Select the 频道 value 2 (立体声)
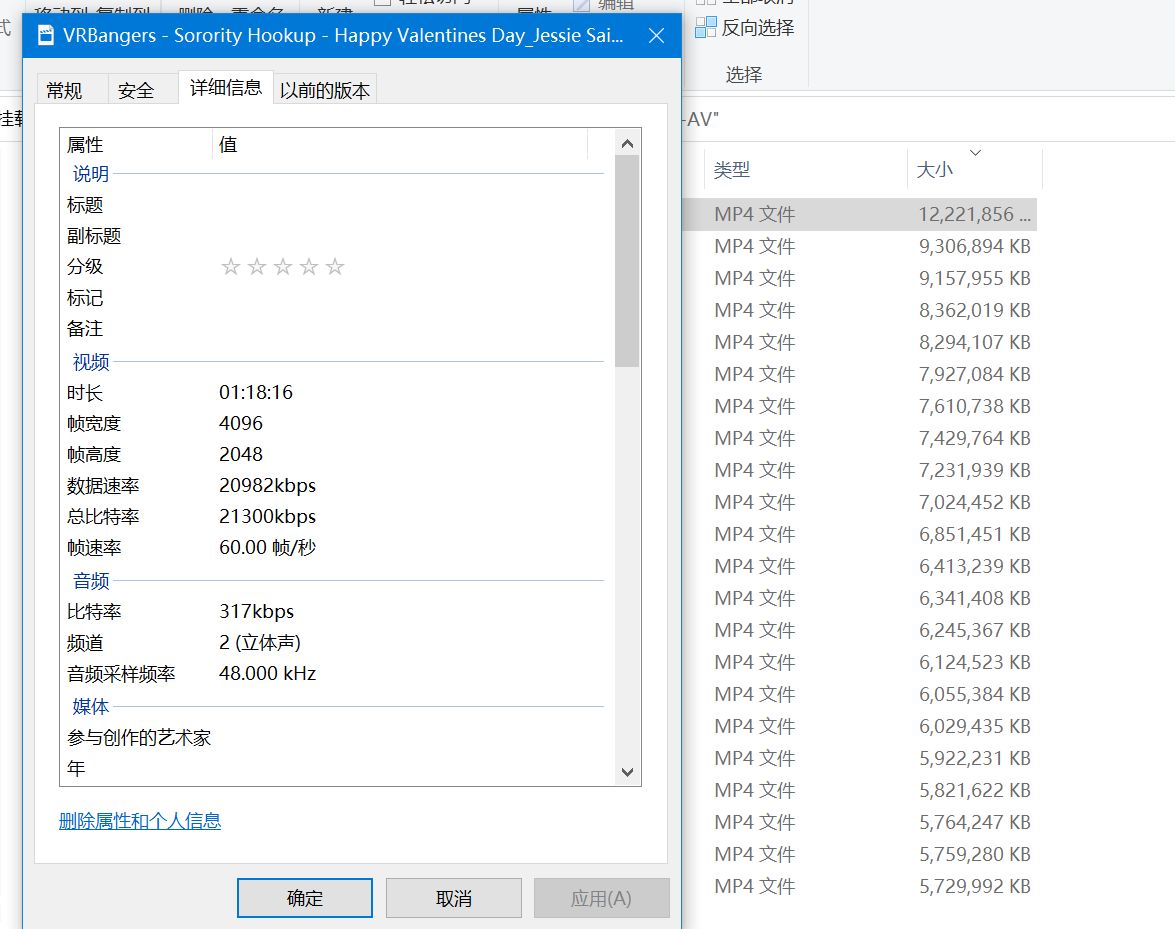Viewport: 1175px width, 929px height. [x=260, y=643]
